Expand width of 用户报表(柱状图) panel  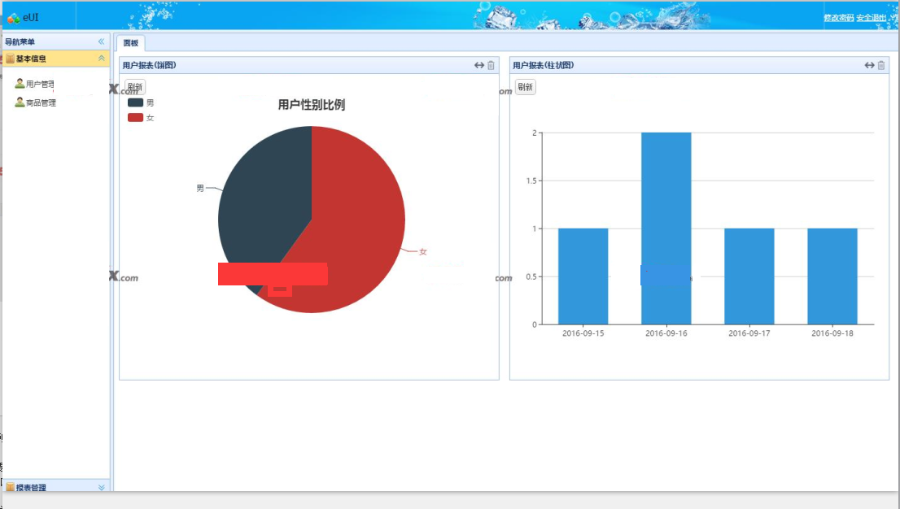pyautogui.click(x=870, y=65)
